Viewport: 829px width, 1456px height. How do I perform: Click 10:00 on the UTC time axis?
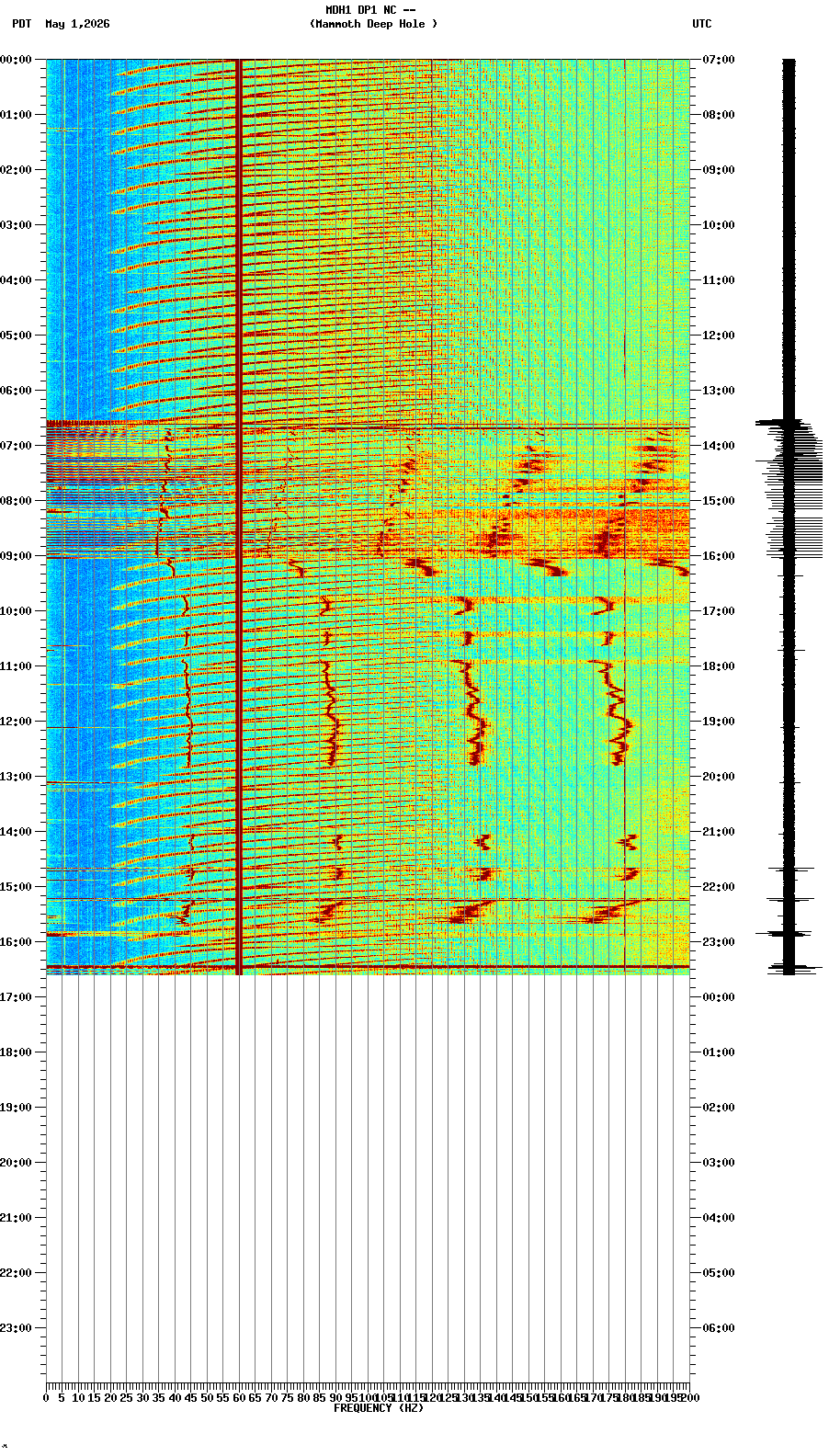tap(719, 225)
